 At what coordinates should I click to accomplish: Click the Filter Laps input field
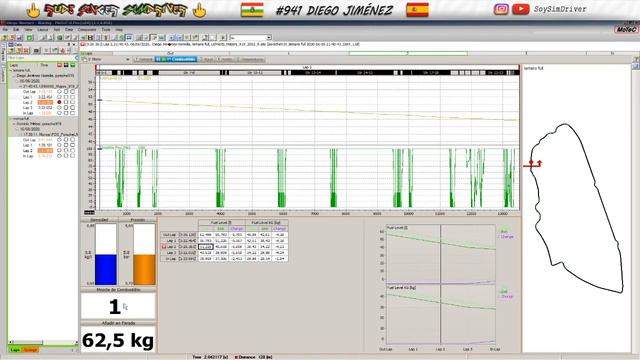point(40,58)
